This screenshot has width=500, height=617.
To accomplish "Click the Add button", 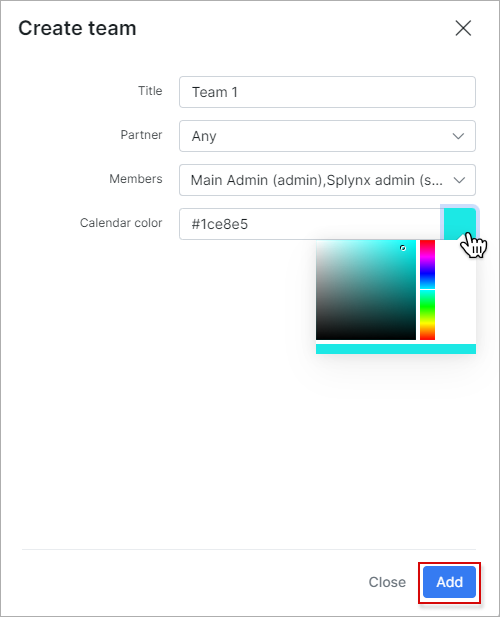I will (x=449, y=582).
